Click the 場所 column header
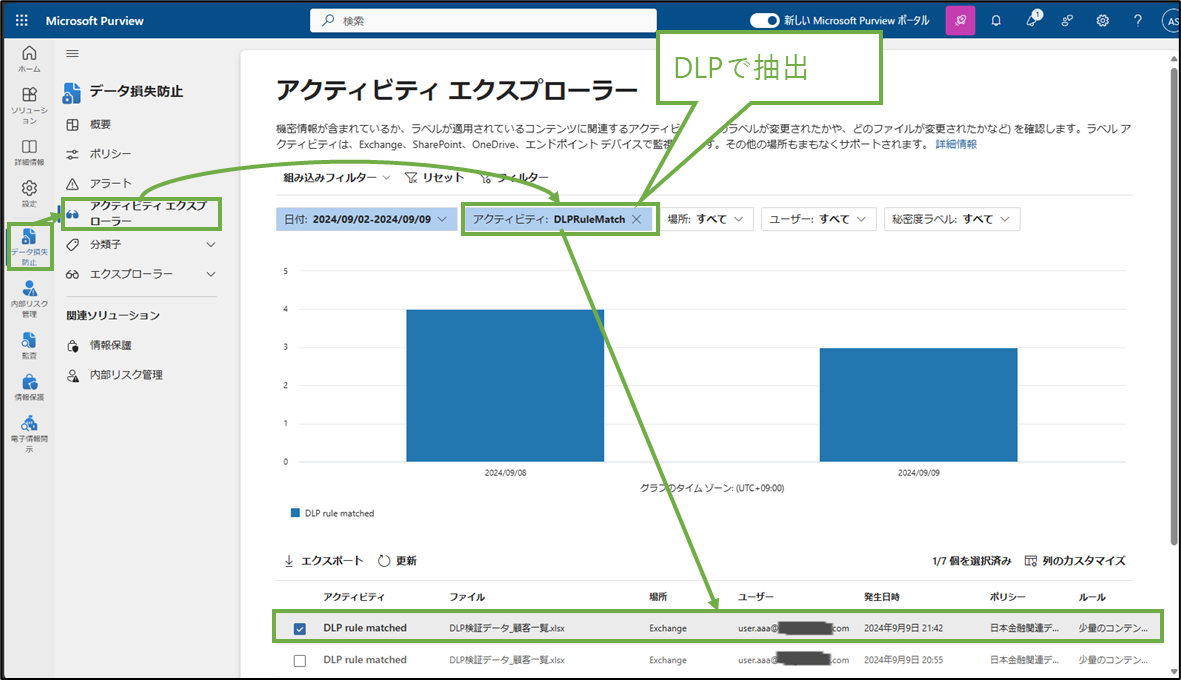 (x=658, y=596)
